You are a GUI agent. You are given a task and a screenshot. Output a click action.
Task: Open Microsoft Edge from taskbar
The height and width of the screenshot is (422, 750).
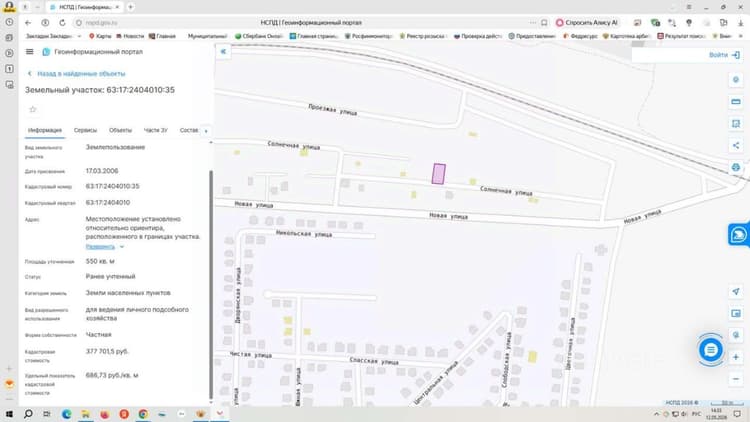click(x=66, y=414)
